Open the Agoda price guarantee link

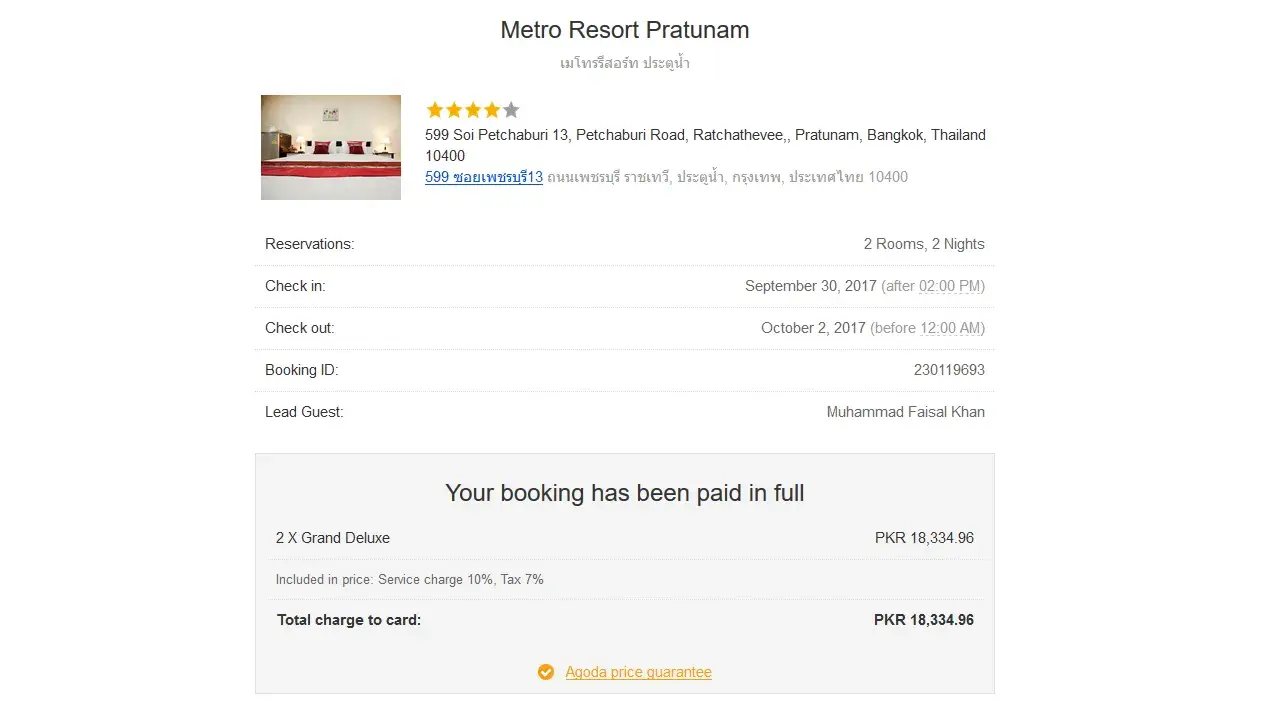click(x=638, y=672)
